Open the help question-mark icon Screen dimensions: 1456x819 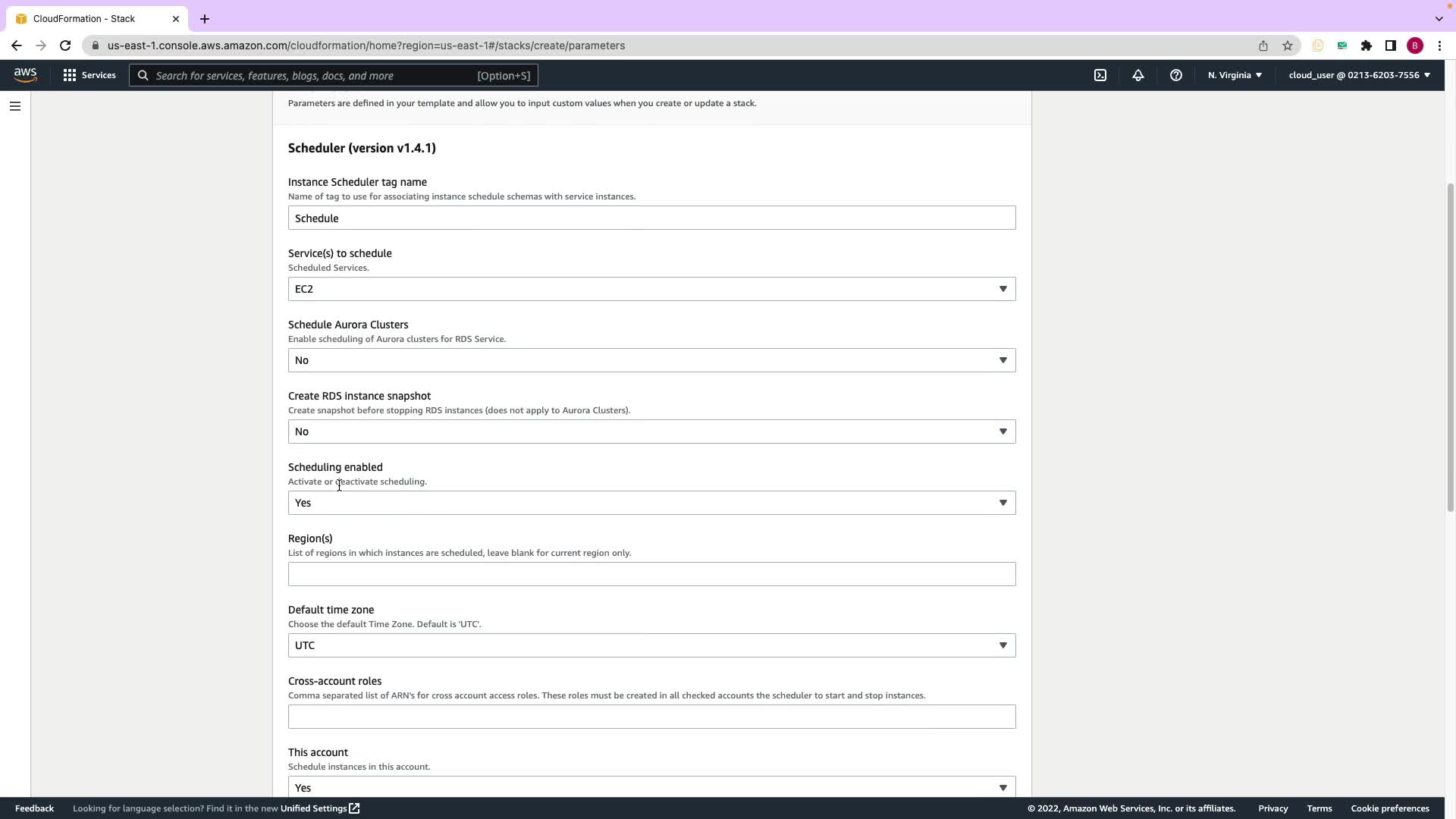1176,75
